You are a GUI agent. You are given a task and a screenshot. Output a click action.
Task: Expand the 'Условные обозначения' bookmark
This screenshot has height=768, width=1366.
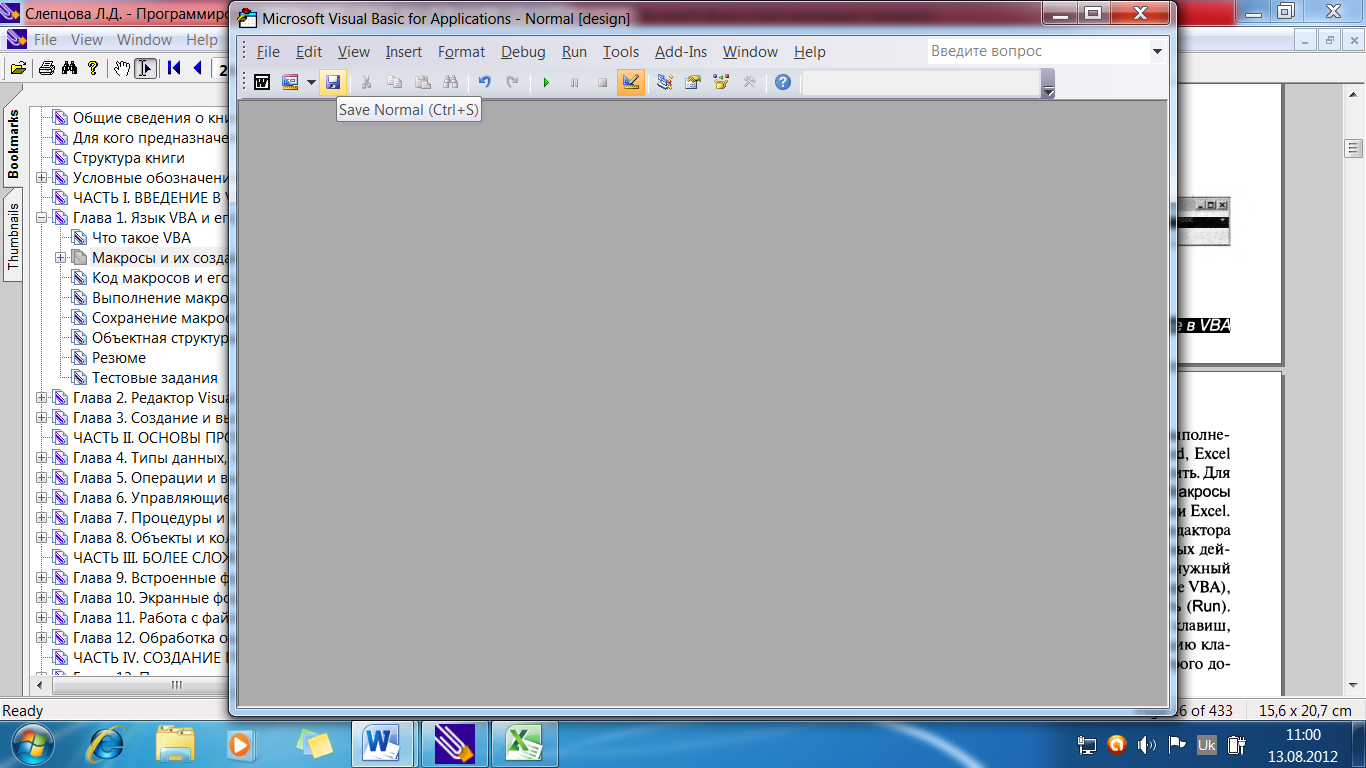[x=42, y=178]
